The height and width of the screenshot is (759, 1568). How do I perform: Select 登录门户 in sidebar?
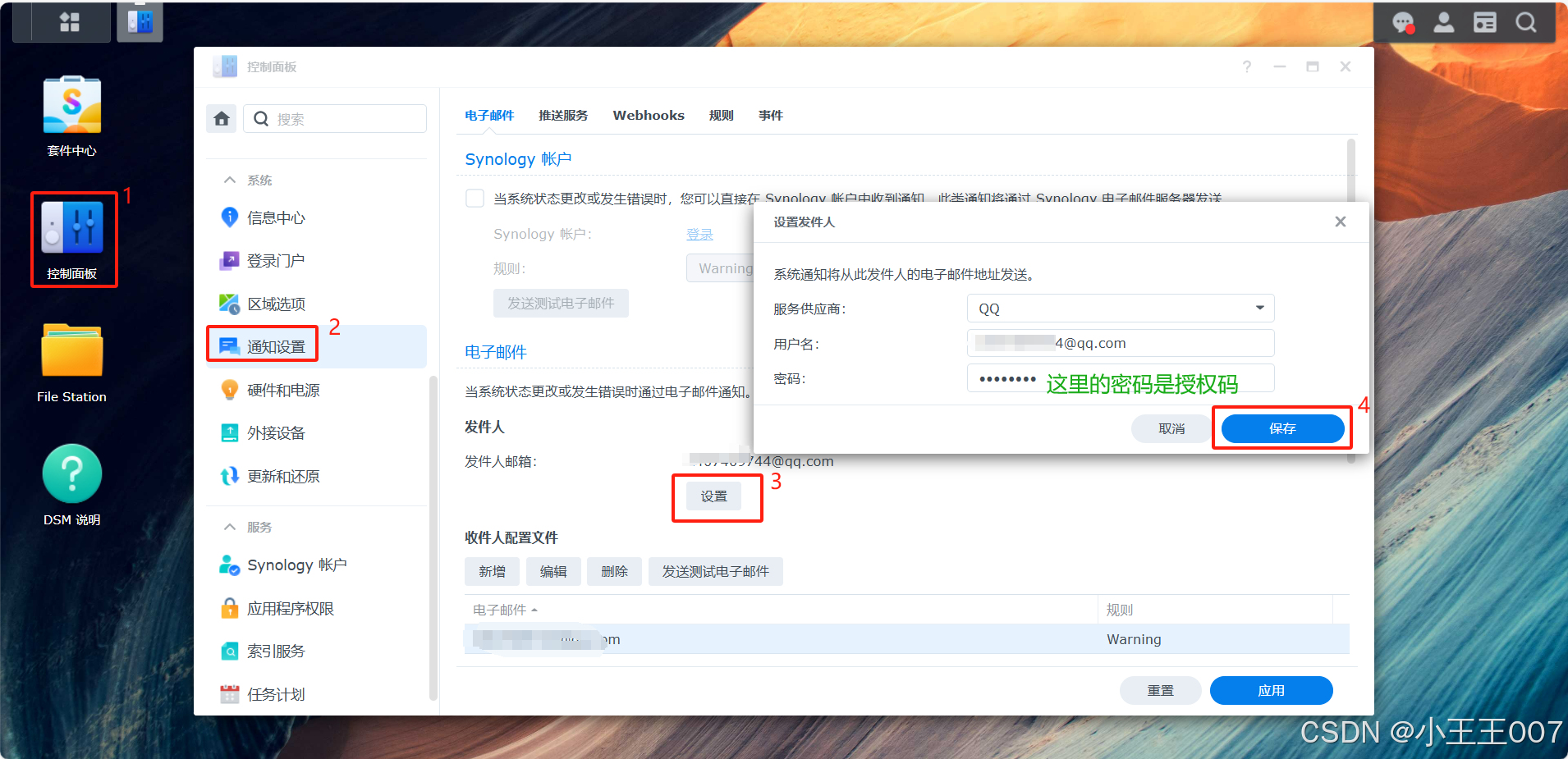click(x=316, y=260)
